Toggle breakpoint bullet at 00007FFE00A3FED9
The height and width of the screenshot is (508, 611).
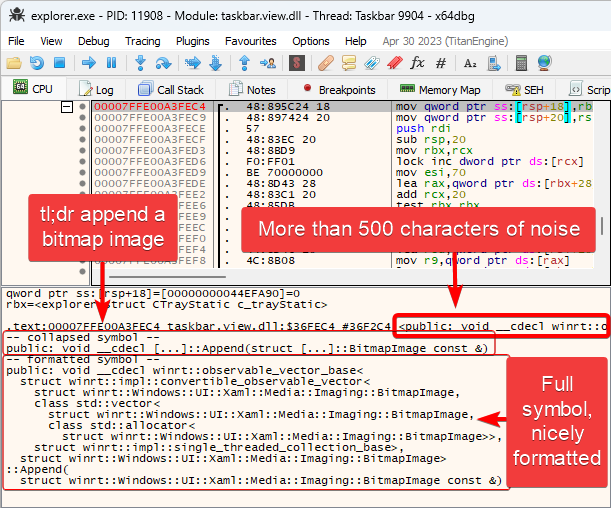(82, 172)
